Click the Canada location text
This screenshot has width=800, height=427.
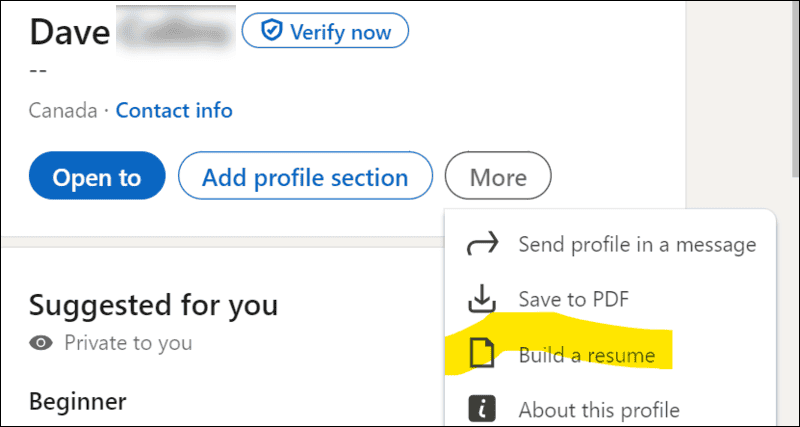(x=63, y=111)
